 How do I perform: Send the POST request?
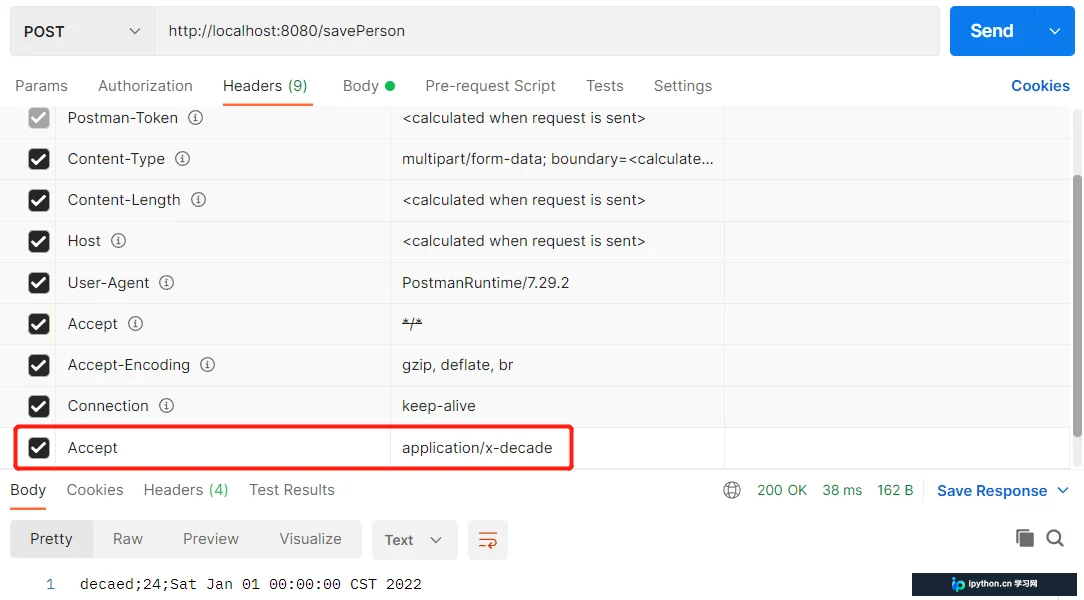992,31
